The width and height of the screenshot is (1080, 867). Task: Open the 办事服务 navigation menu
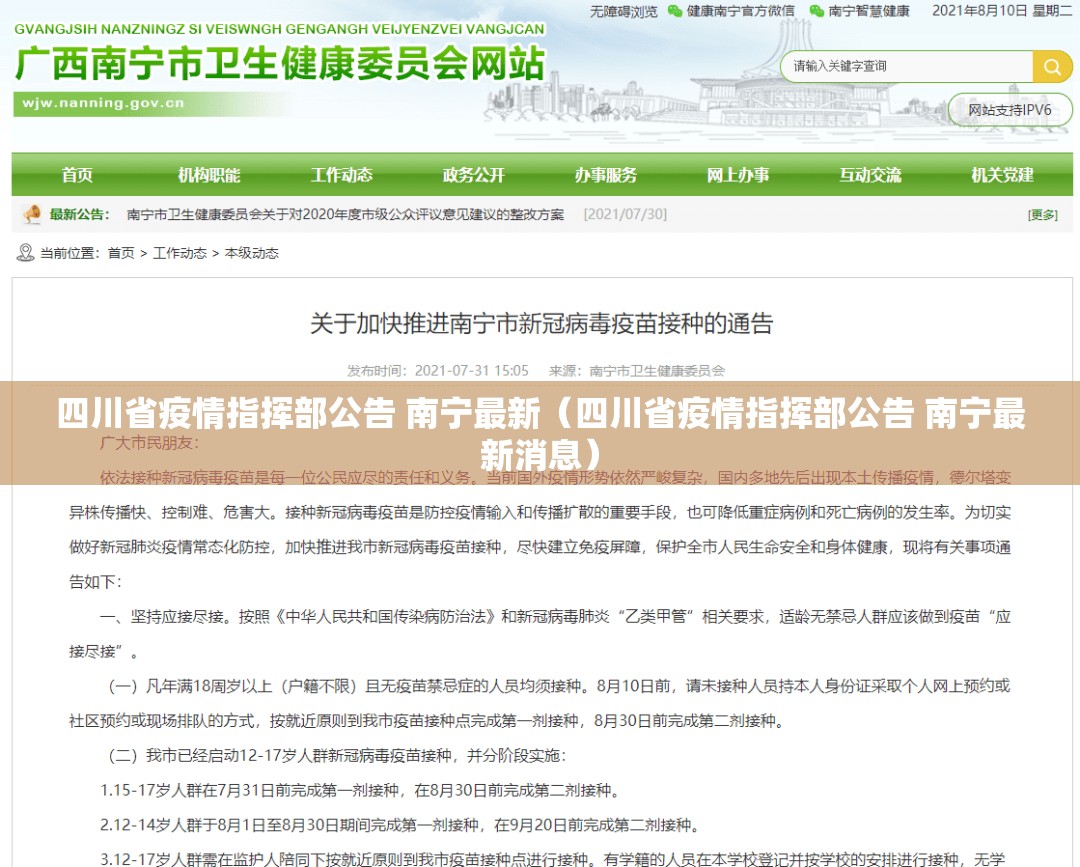coord(606,175)
